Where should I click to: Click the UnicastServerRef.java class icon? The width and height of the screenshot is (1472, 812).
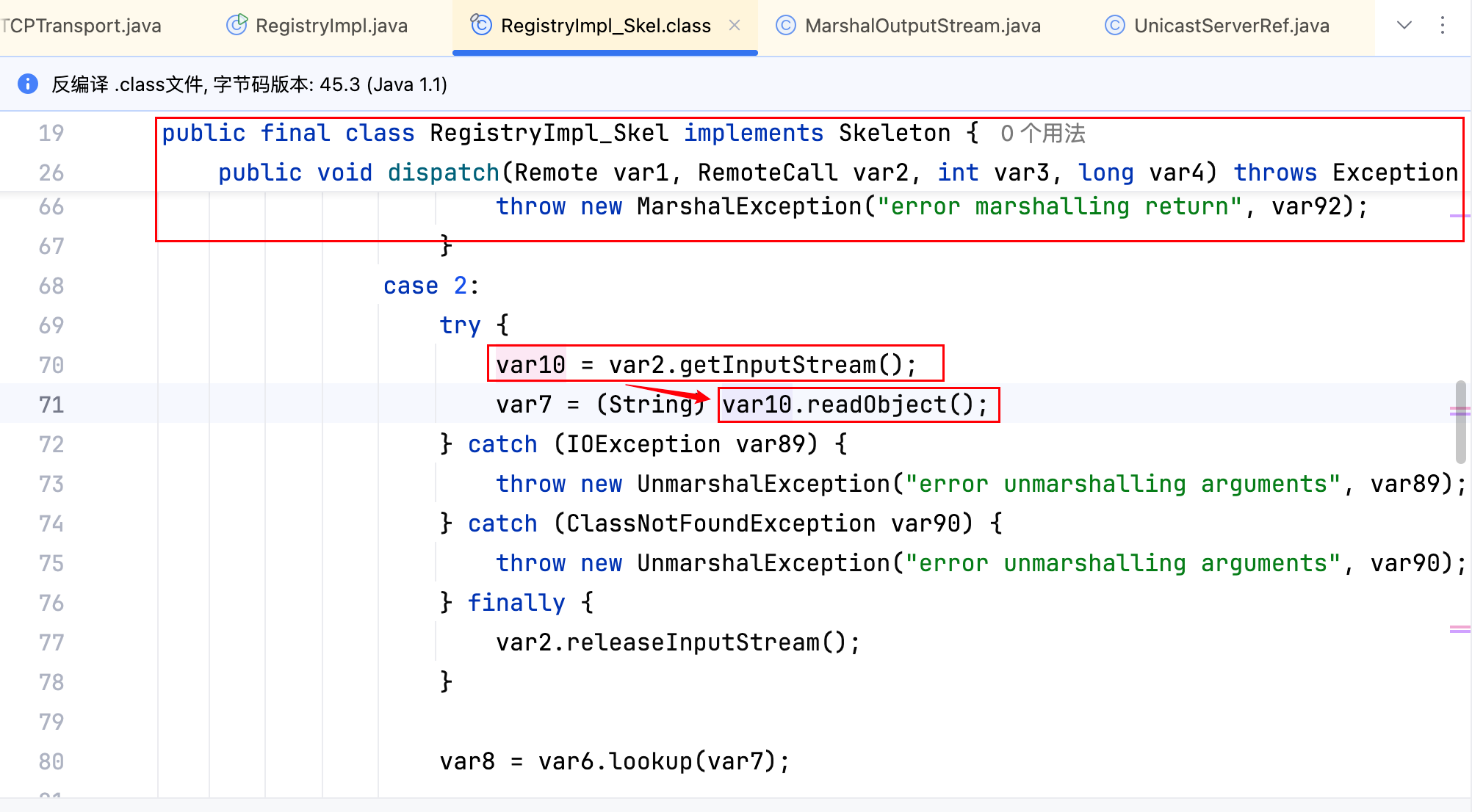click(x=1115, y=26)
